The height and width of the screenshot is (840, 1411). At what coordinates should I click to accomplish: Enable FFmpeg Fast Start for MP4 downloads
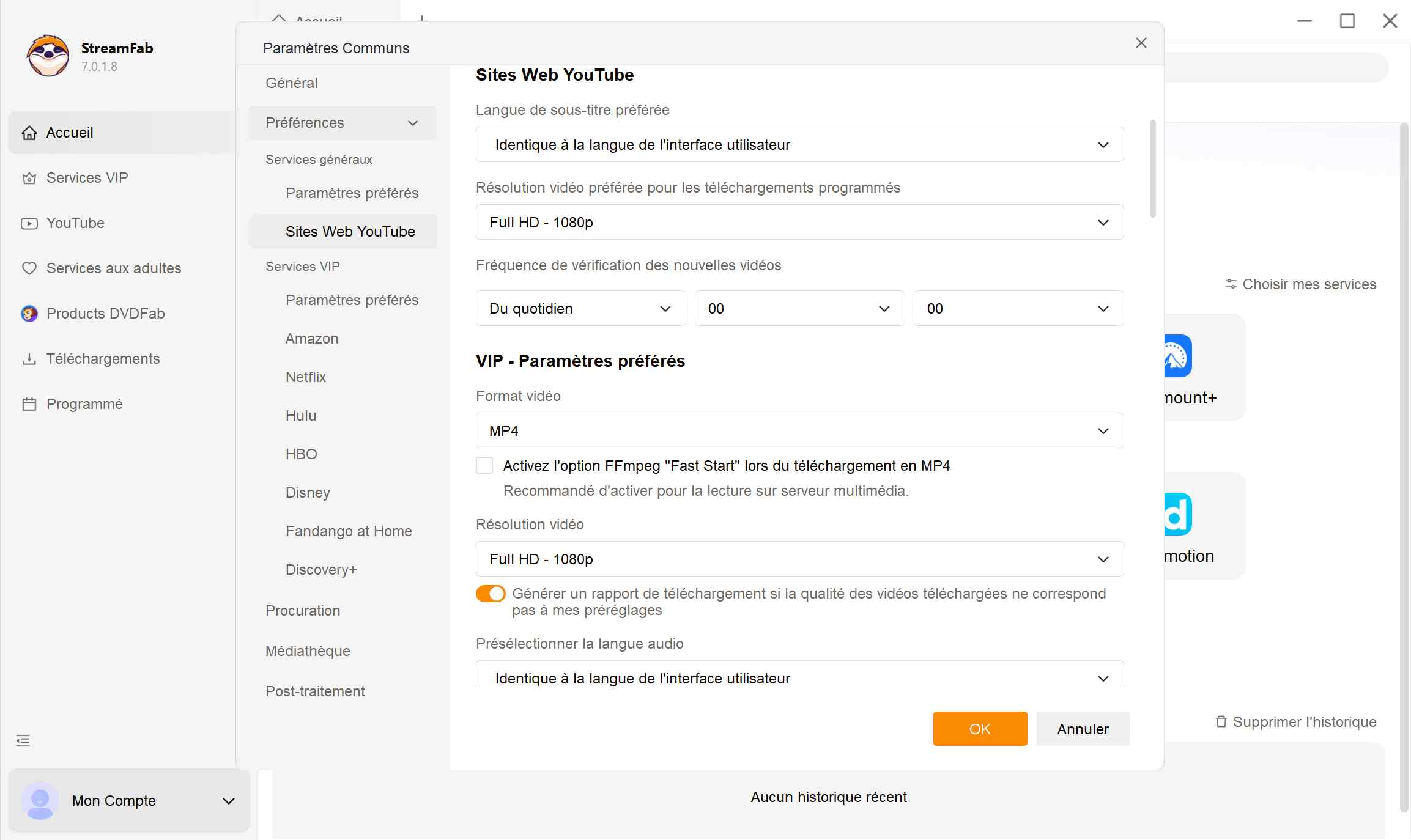tap(484, 465)
